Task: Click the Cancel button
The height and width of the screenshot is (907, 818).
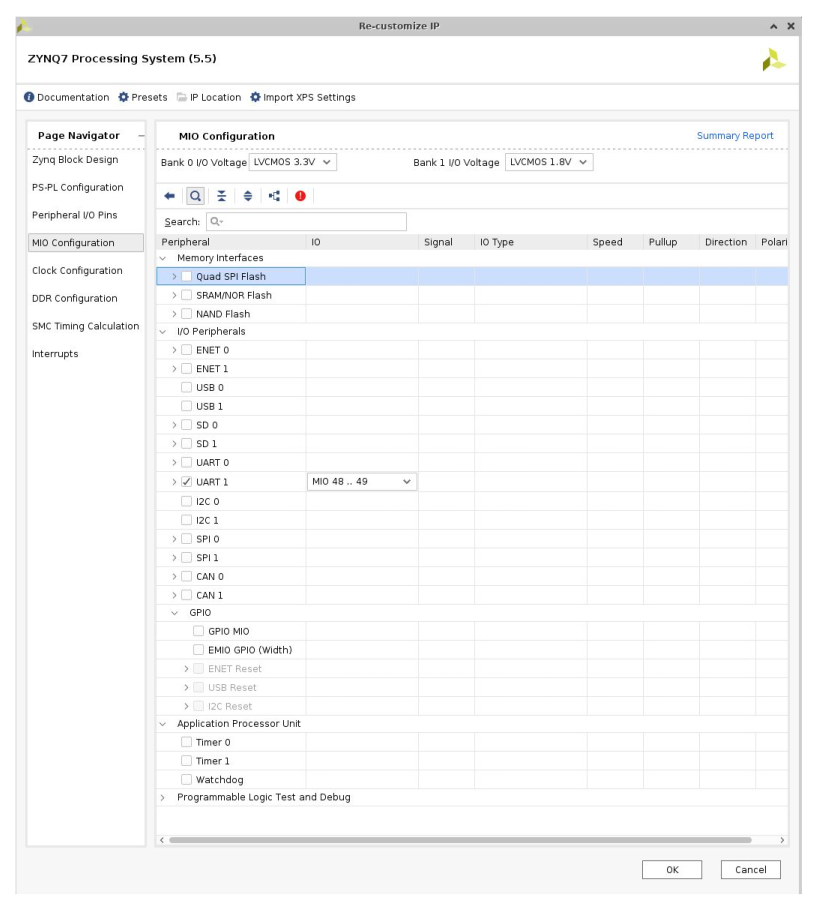Action: 751,869
